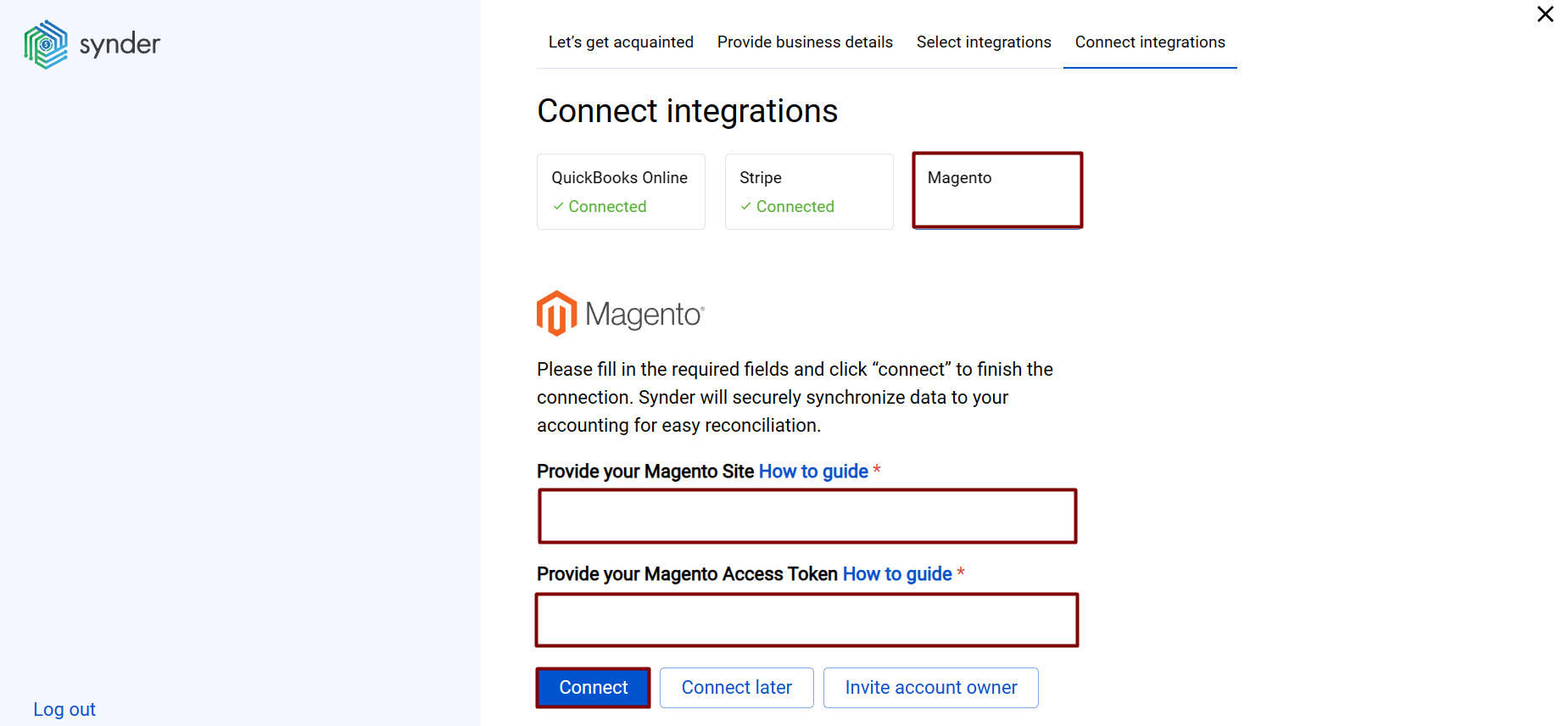Open the How to guide for Magento Site
Image resolution: width=1568 pixels, height=726 pixels.
(812, 471)
